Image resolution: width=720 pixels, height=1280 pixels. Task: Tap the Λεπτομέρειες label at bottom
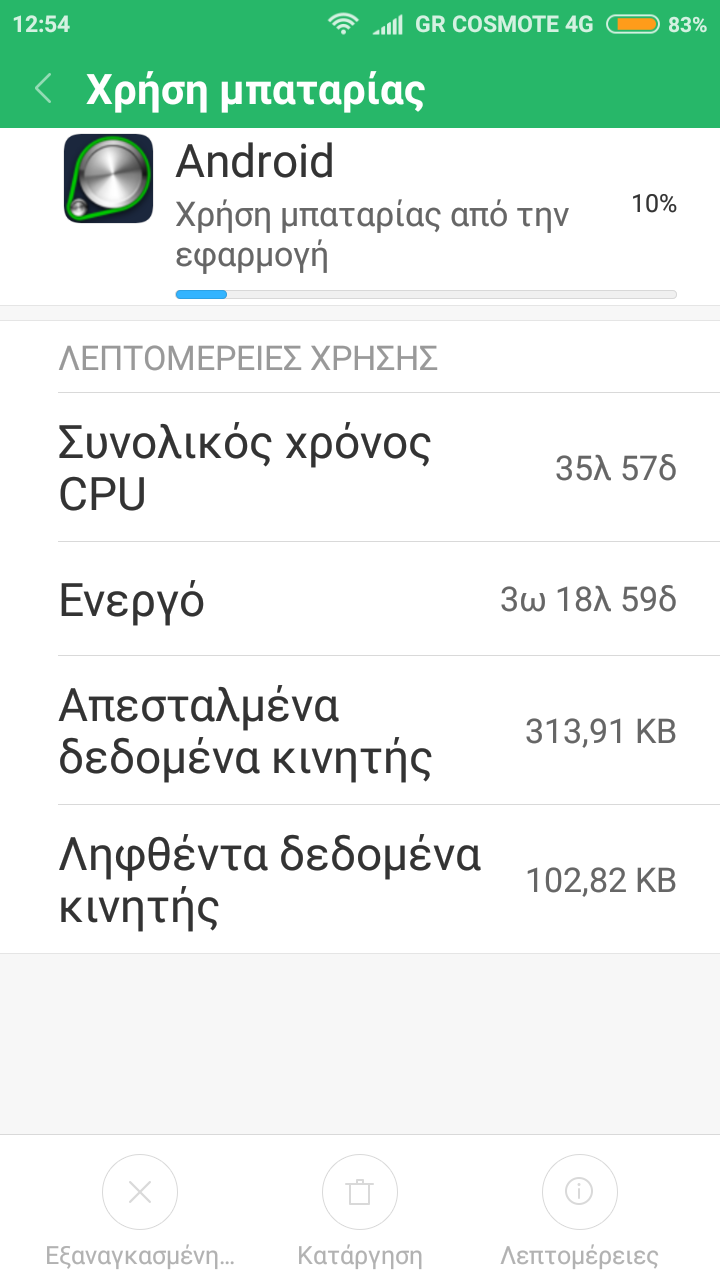[579, 1256]
